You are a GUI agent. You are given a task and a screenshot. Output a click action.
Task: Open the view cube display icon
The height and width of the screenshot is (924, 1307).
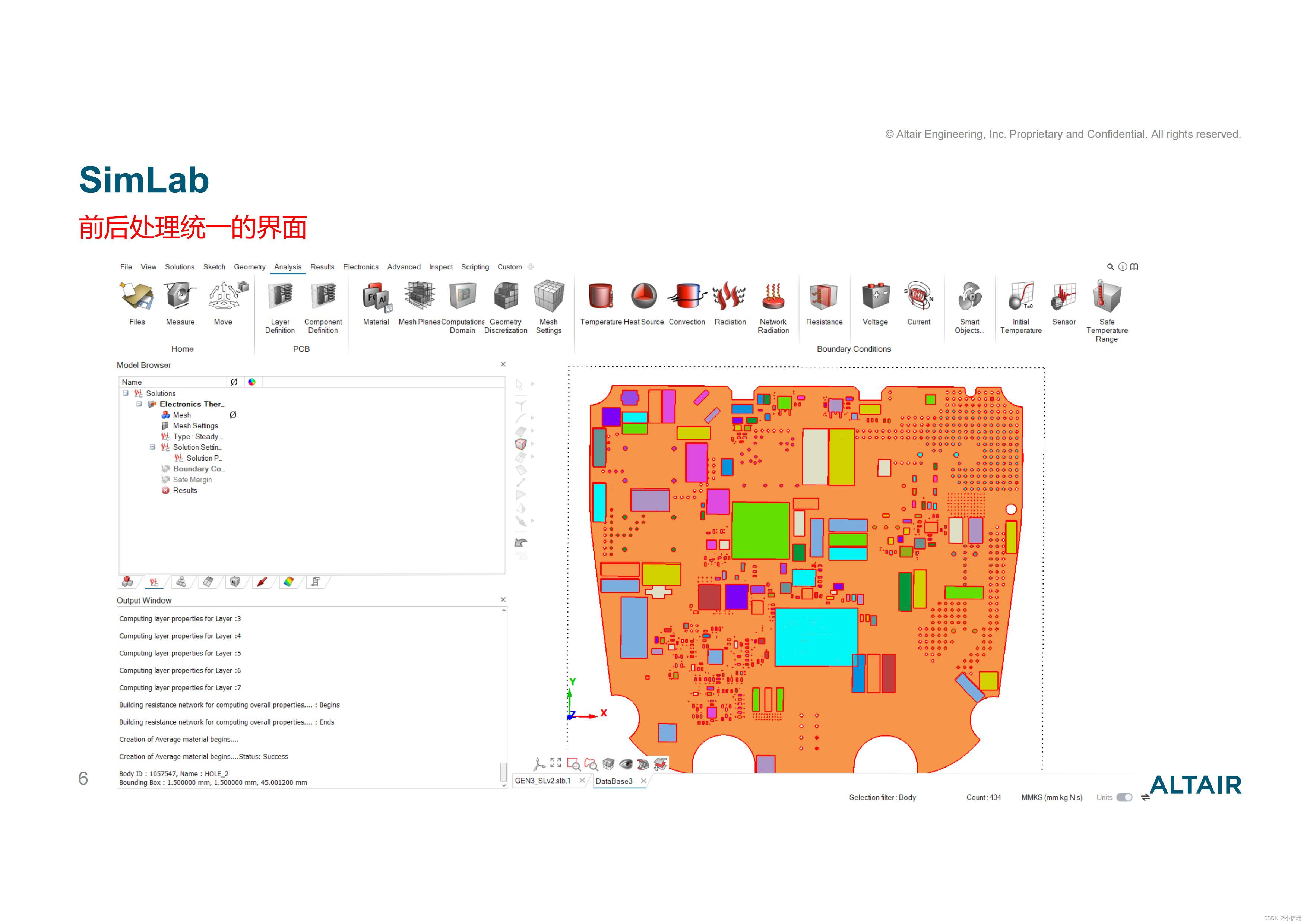(x=608, y=764)
